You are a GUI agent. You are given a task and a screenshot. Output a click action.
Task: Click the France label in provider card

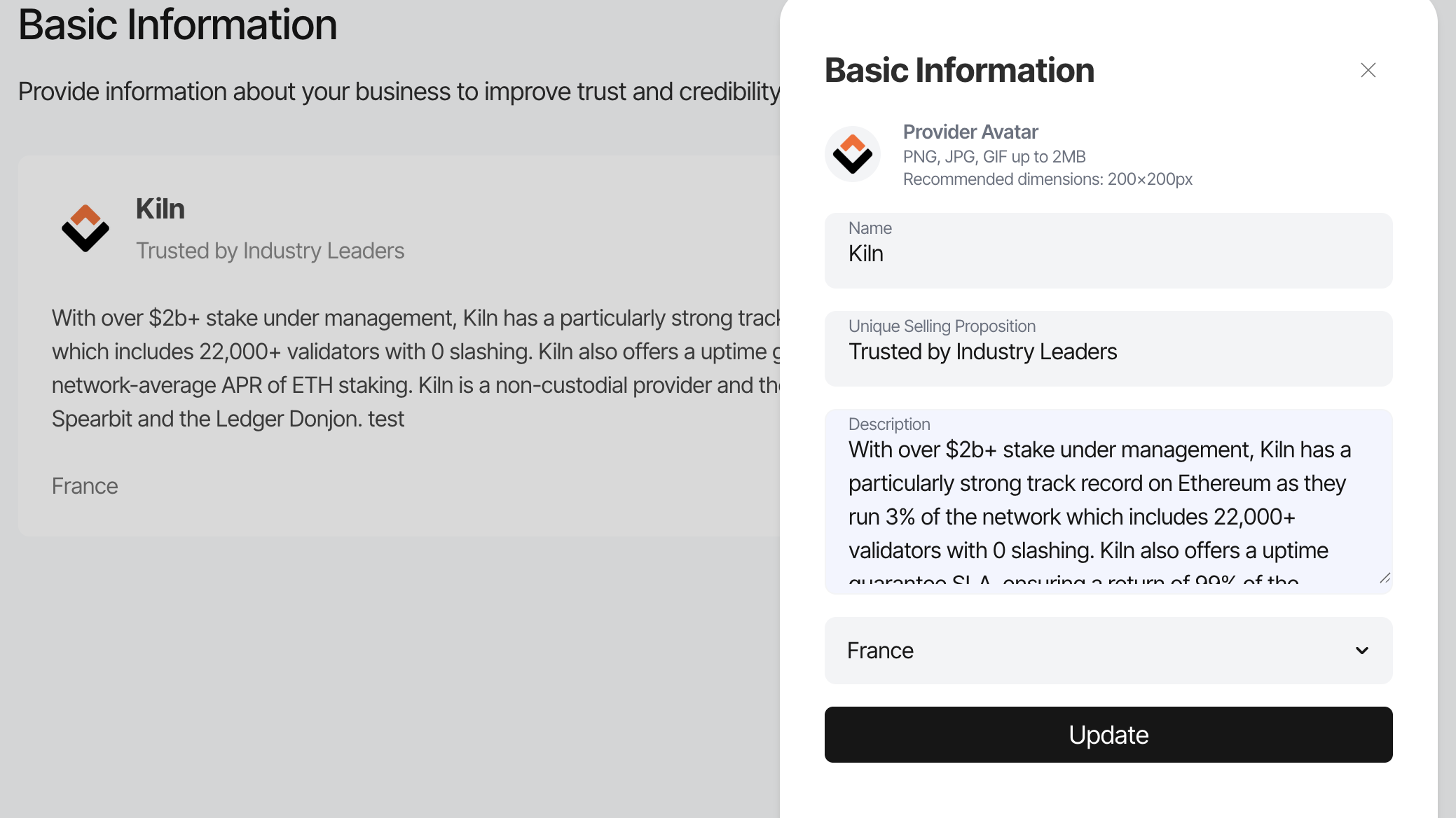click(85, 486)
